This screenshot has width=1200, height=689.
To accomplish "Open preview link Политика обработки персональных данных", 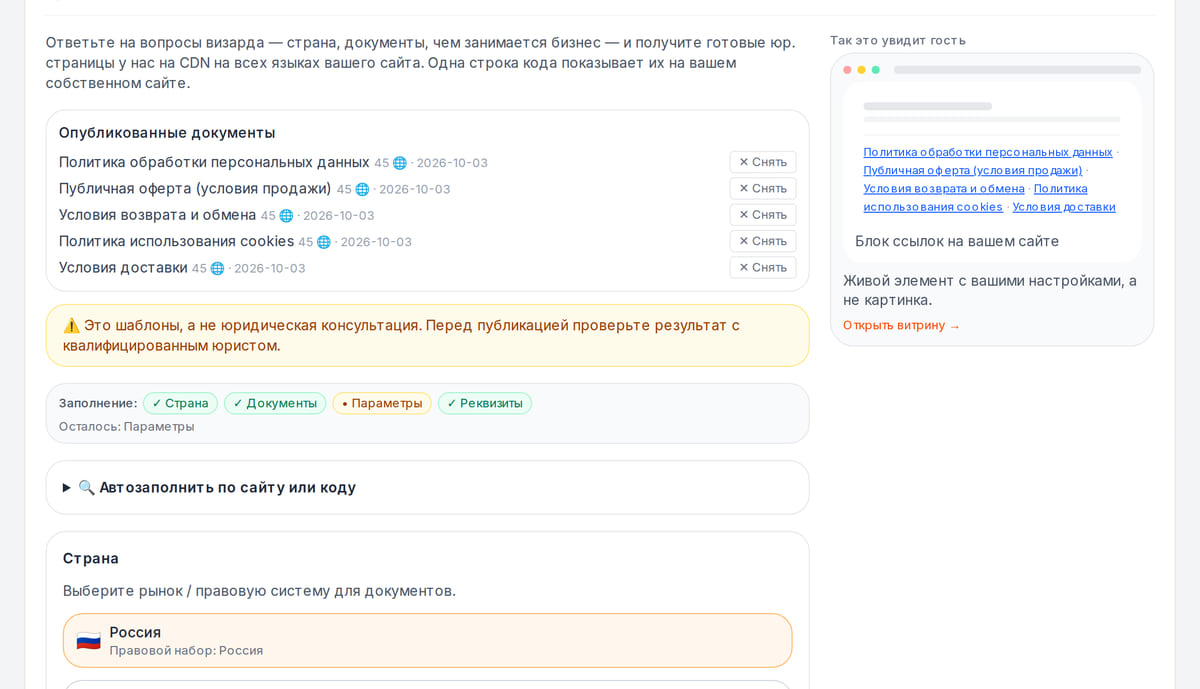I will [x=988, y=152].
